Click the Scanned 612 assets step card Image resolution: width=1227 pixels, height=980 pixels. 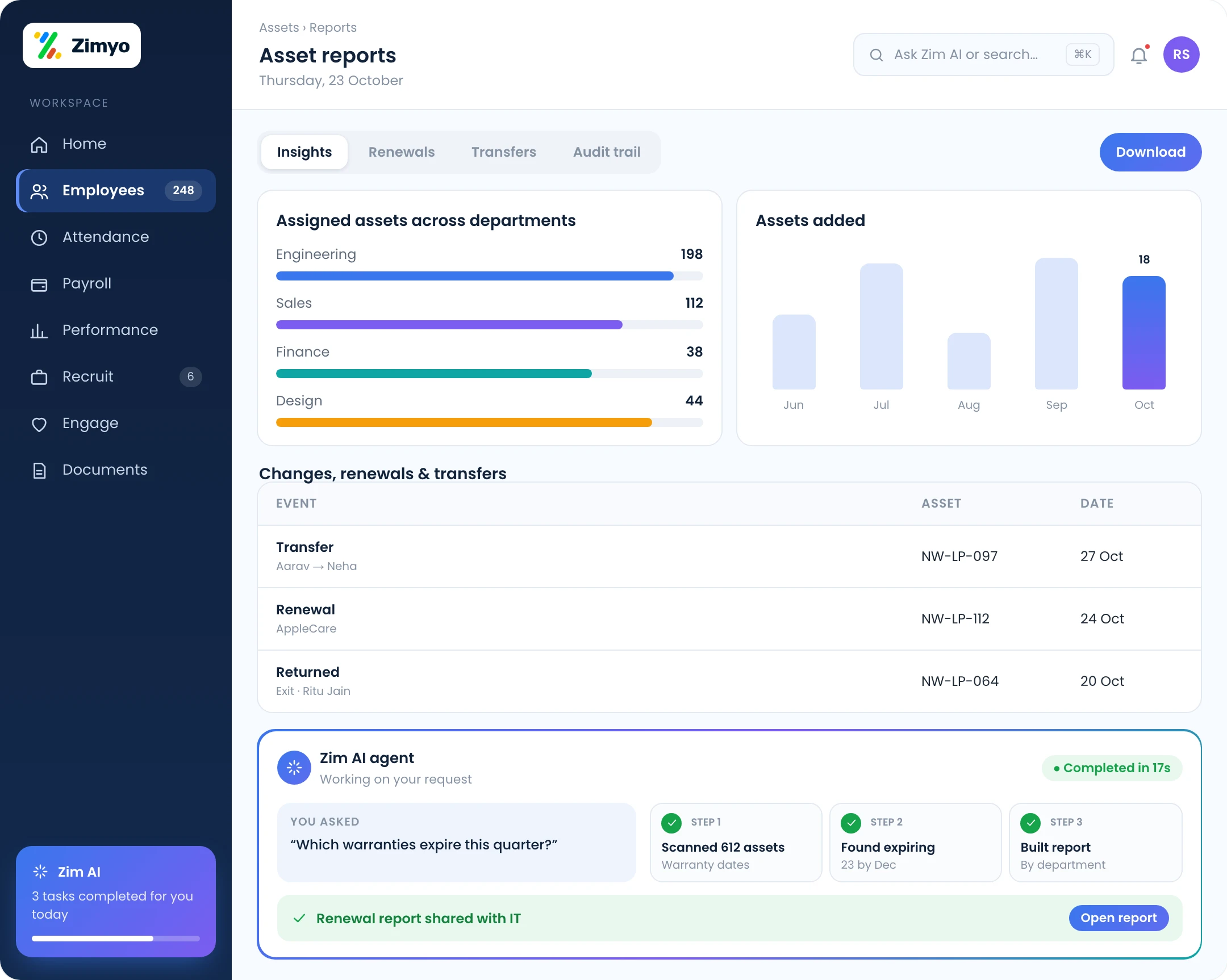[736, 843]
